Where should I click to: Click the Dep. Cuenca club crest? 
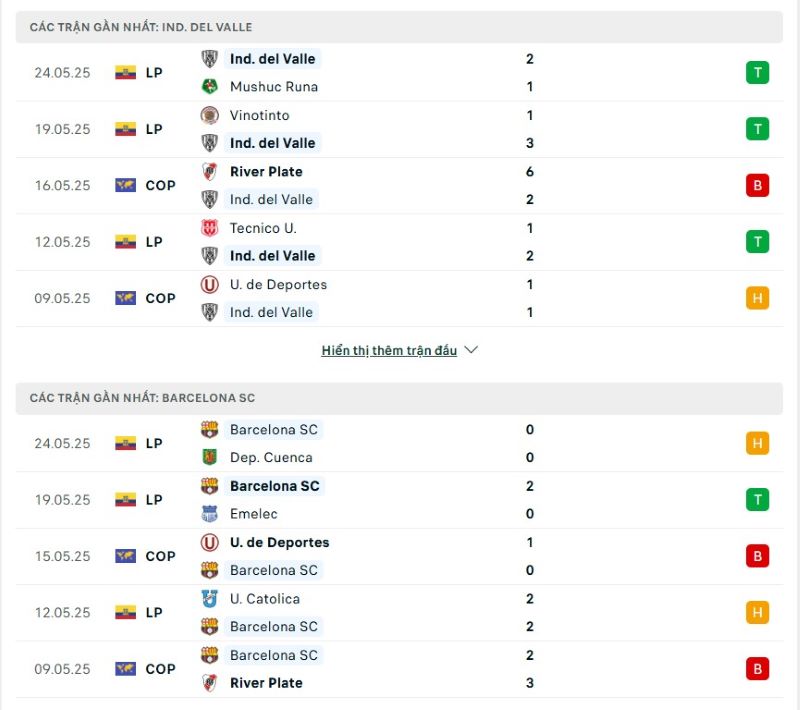tap(209, 457)
